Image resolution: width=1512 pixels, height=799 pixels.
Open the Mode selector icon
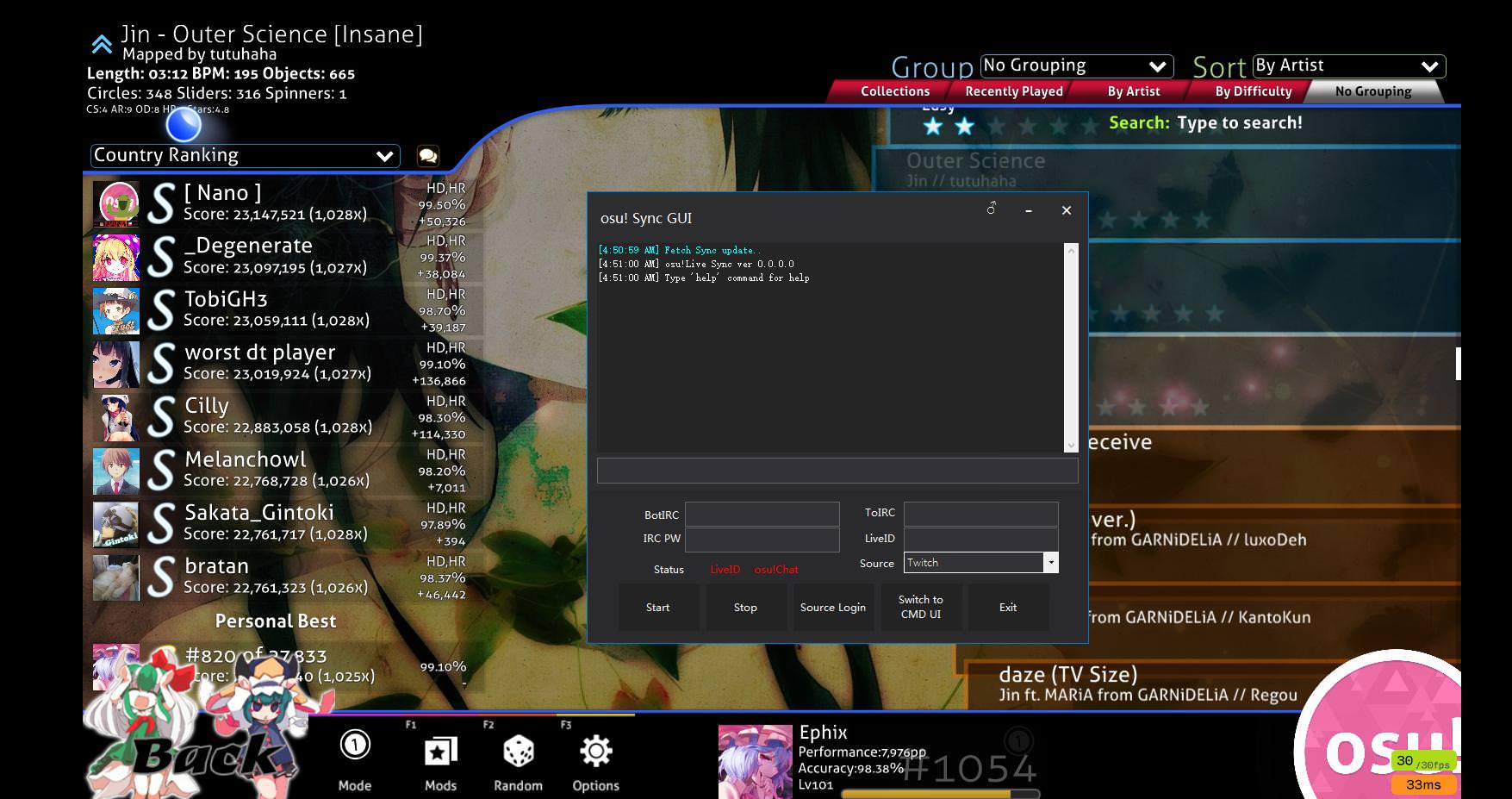pyautogui.click(x=355, y=746)
